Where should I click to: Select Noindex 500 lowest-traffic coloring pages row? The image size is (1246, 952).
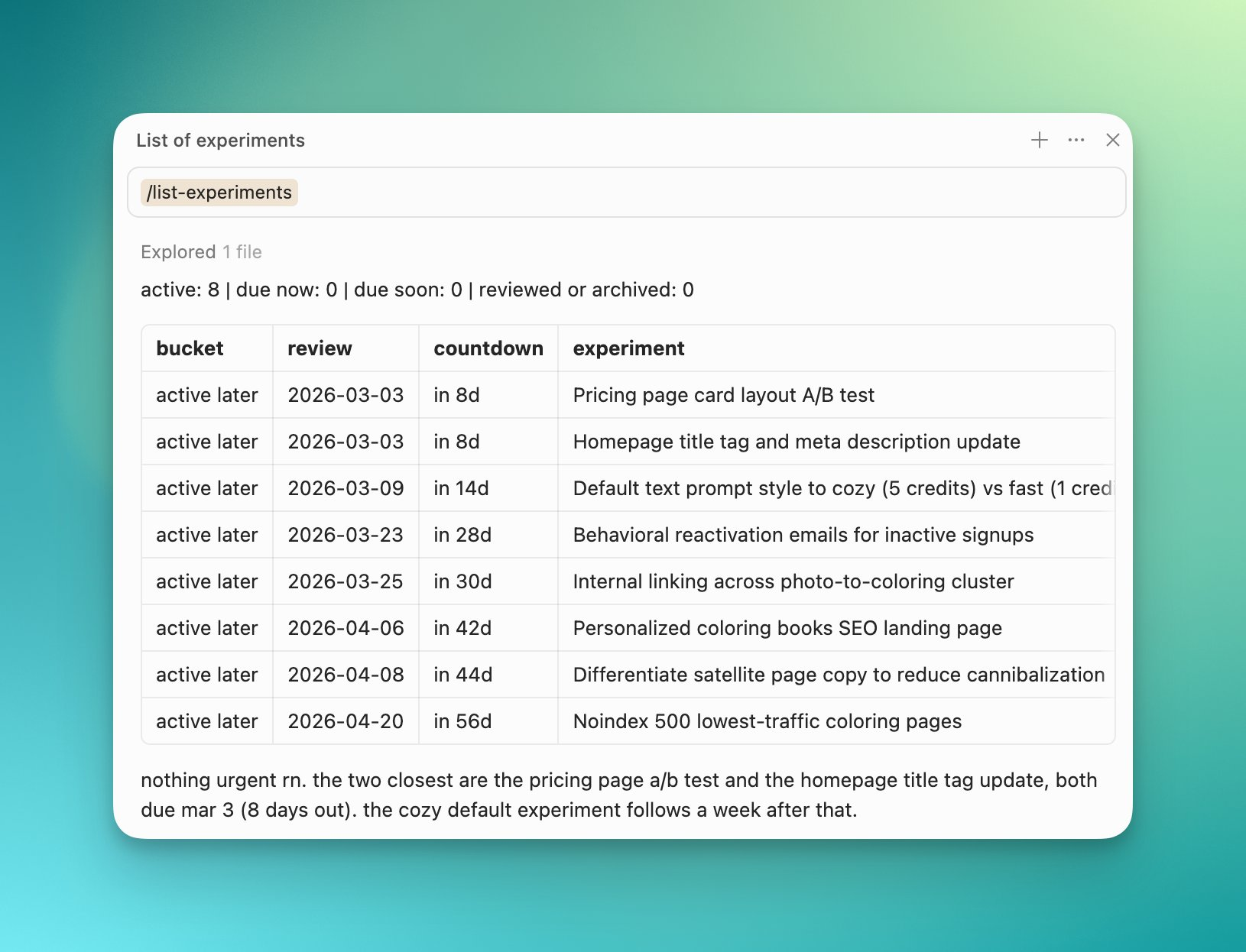[767, 721]
